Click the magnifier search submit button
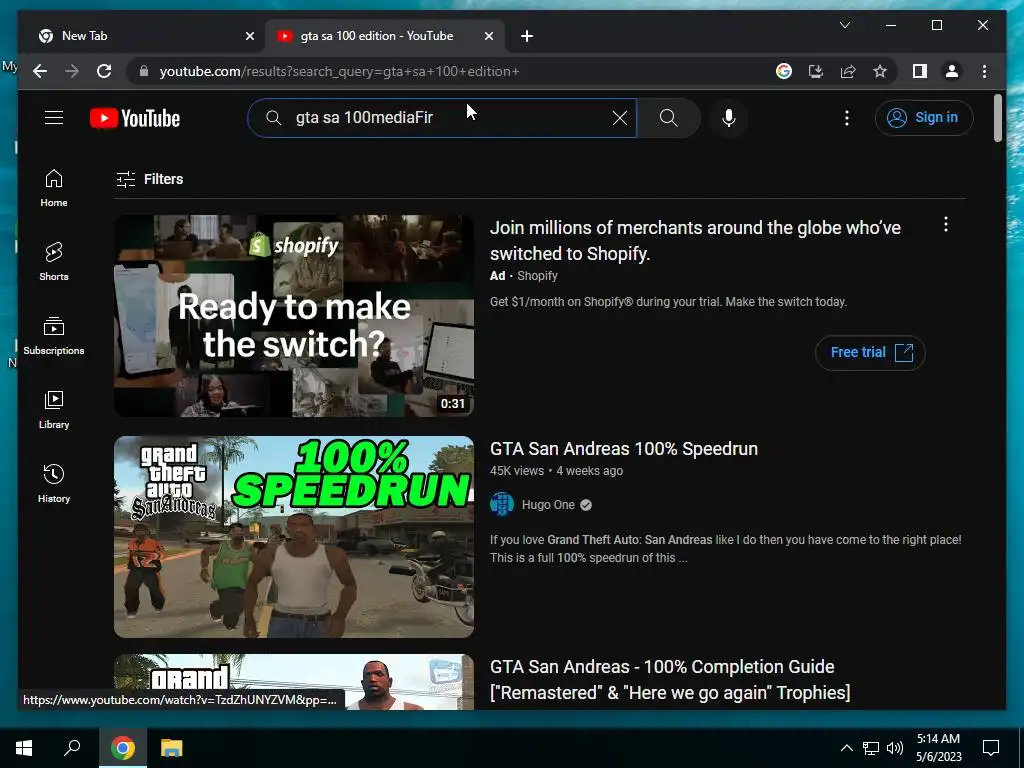The height and width of the screenshot is (768, 1024). (668, 118)
